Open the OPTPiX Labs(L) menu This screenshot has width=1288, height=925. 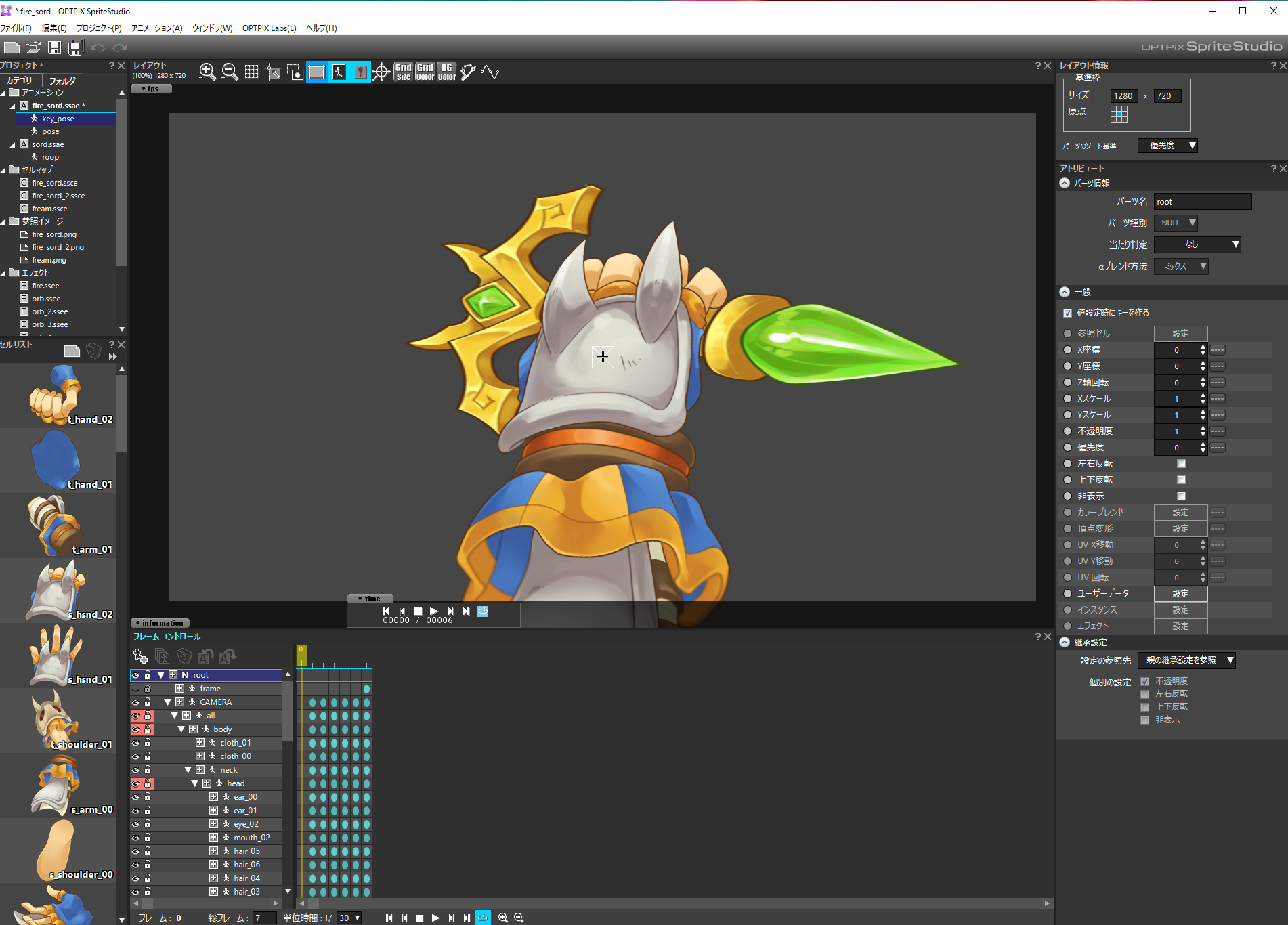point(270,28)
